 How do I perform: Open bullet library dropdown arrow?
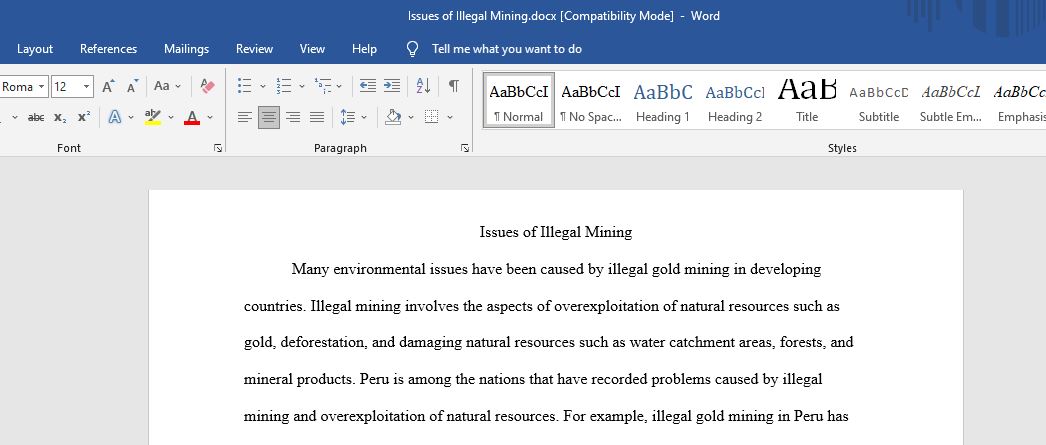click(262, 86)
